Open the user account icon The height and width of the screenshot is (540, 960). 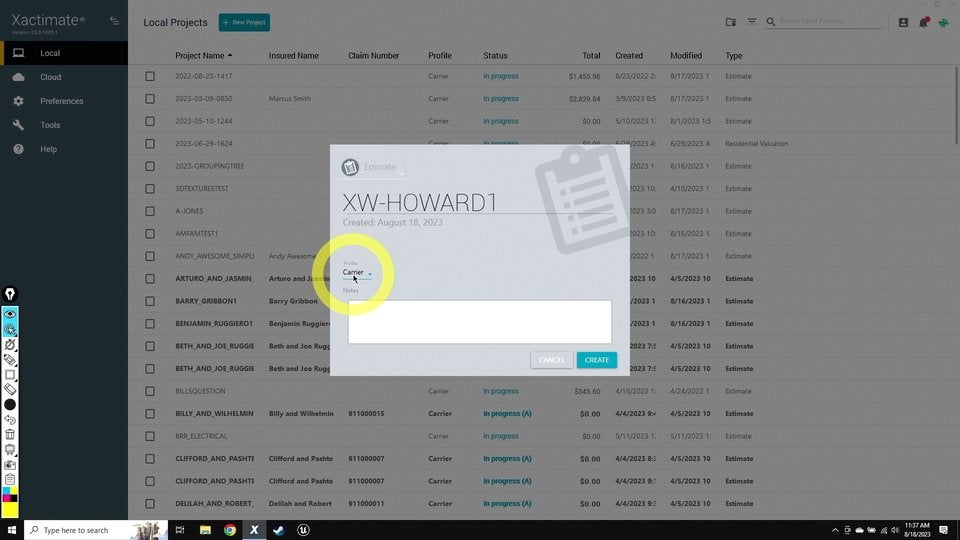tap(903, 22)
